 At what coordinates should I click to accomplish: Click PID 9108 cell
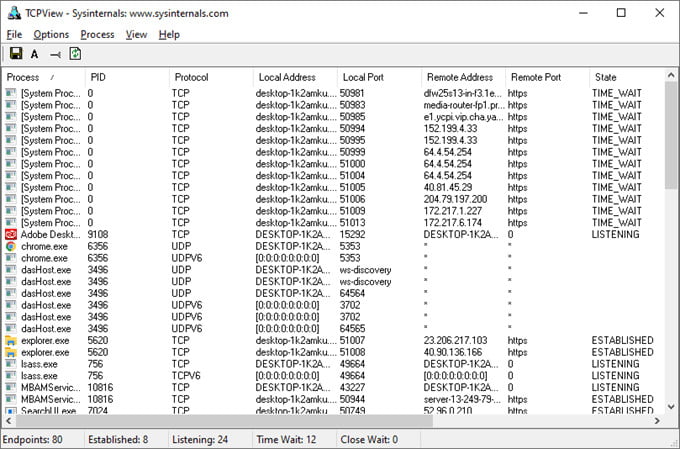click(x=98, y=235)
